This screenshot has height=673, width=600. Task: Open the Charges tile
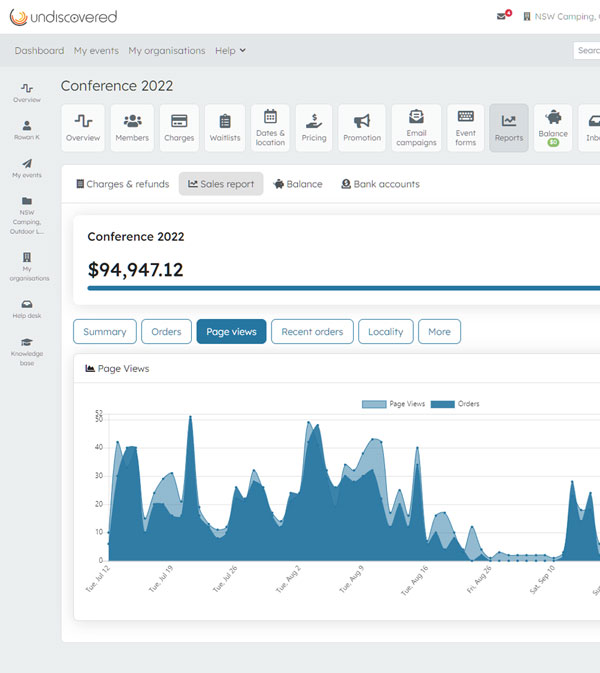(179, 127)
